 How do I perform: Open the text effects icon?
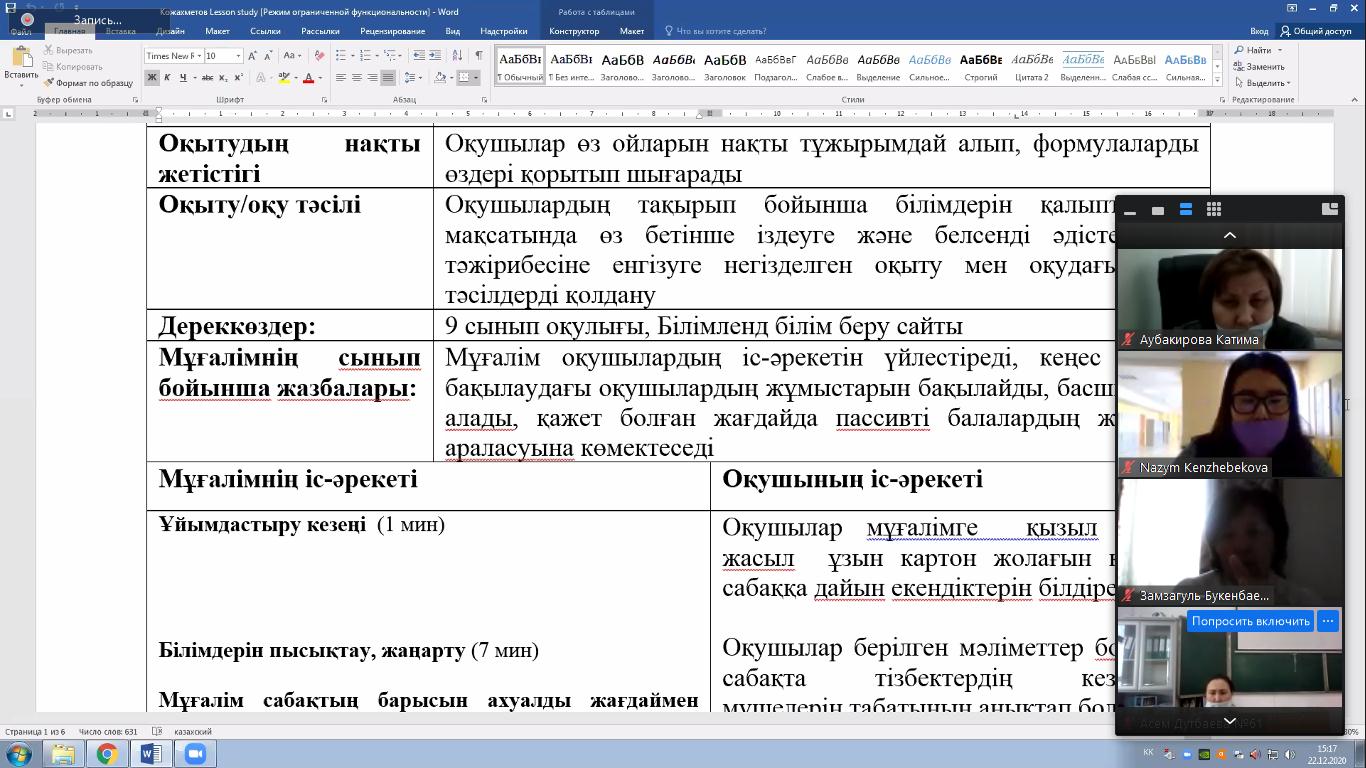[x=262, y=78]
